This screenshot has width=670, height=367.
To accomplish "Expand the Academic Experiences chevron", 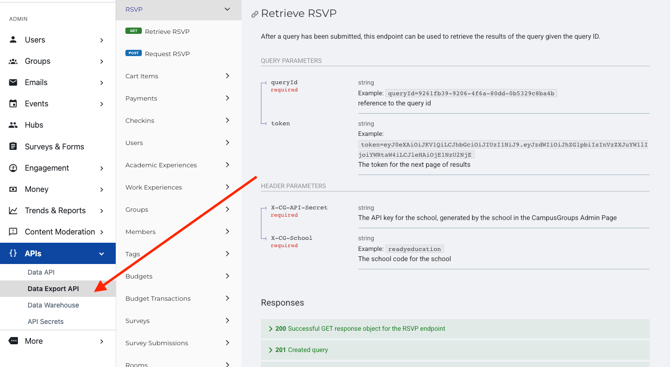I will [227, 164].
